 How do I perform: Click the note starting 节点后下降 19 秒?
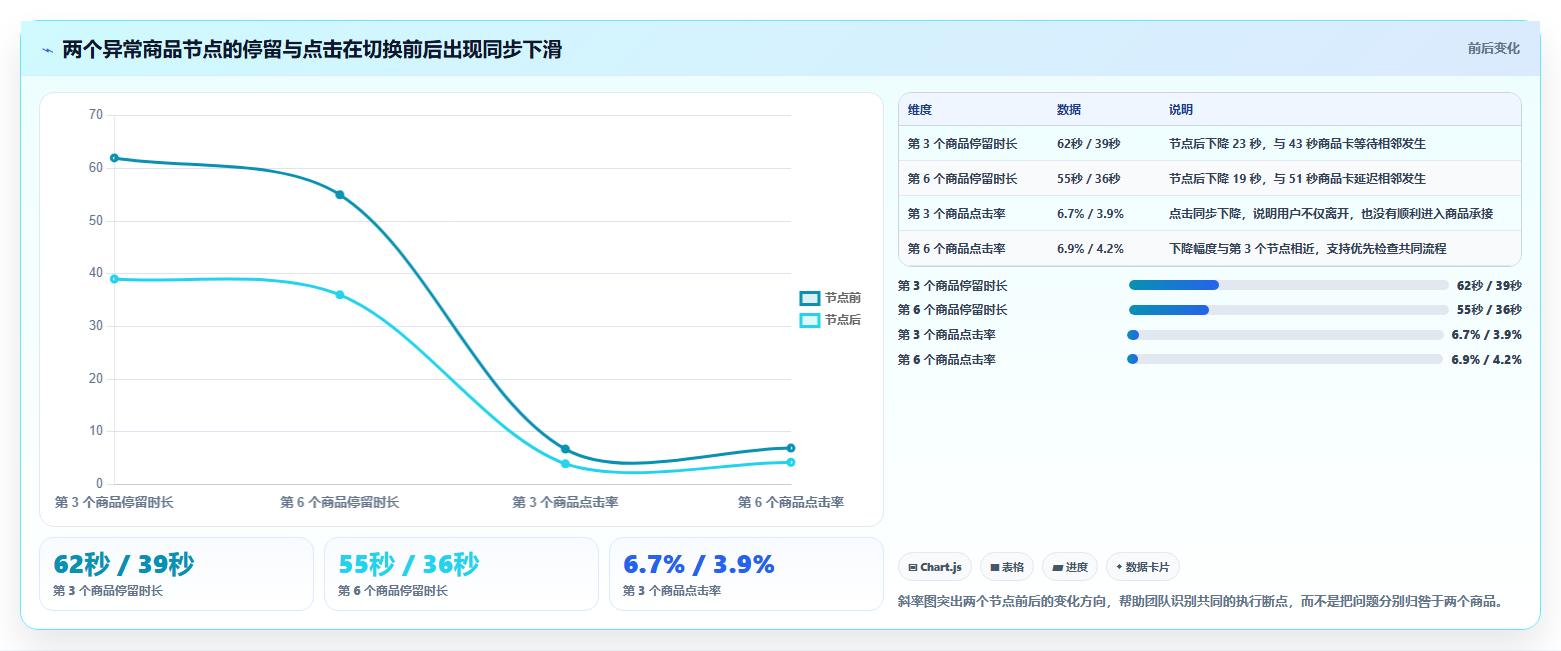pyautogui.click(x=1297, y=179)
